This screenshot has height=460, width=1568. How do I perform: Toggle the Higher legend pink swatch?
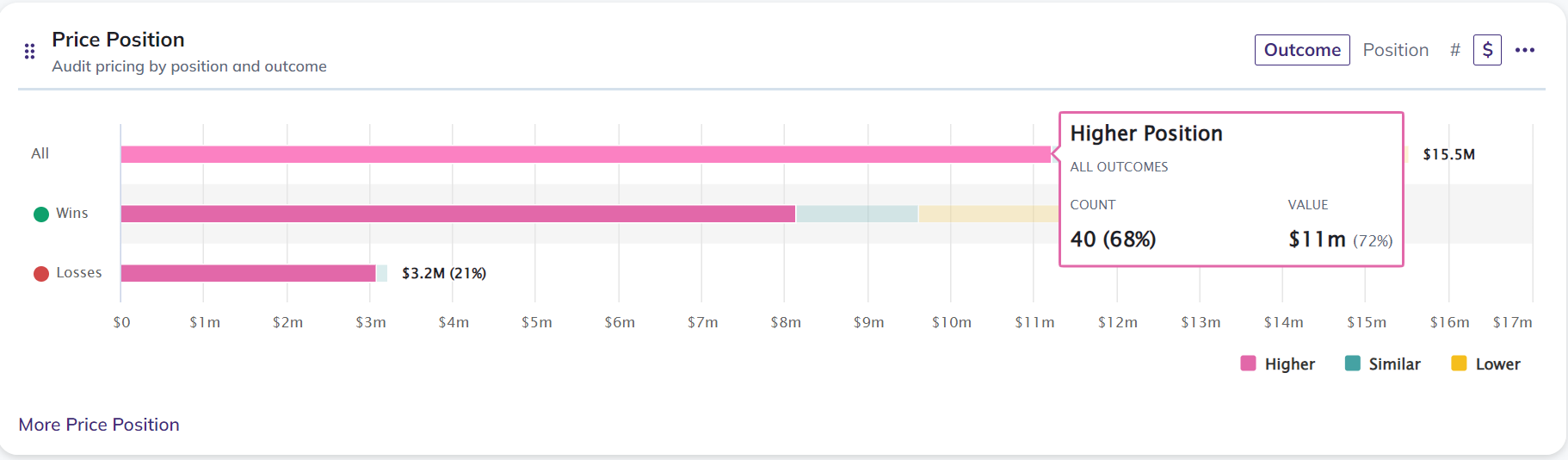click(1248, 364)
